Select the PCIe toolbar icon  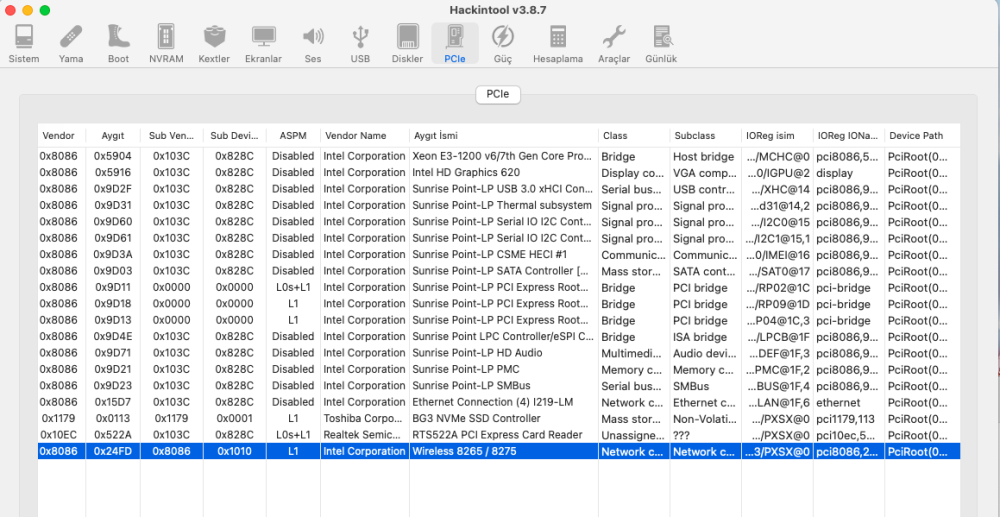(x=455, y=43)
